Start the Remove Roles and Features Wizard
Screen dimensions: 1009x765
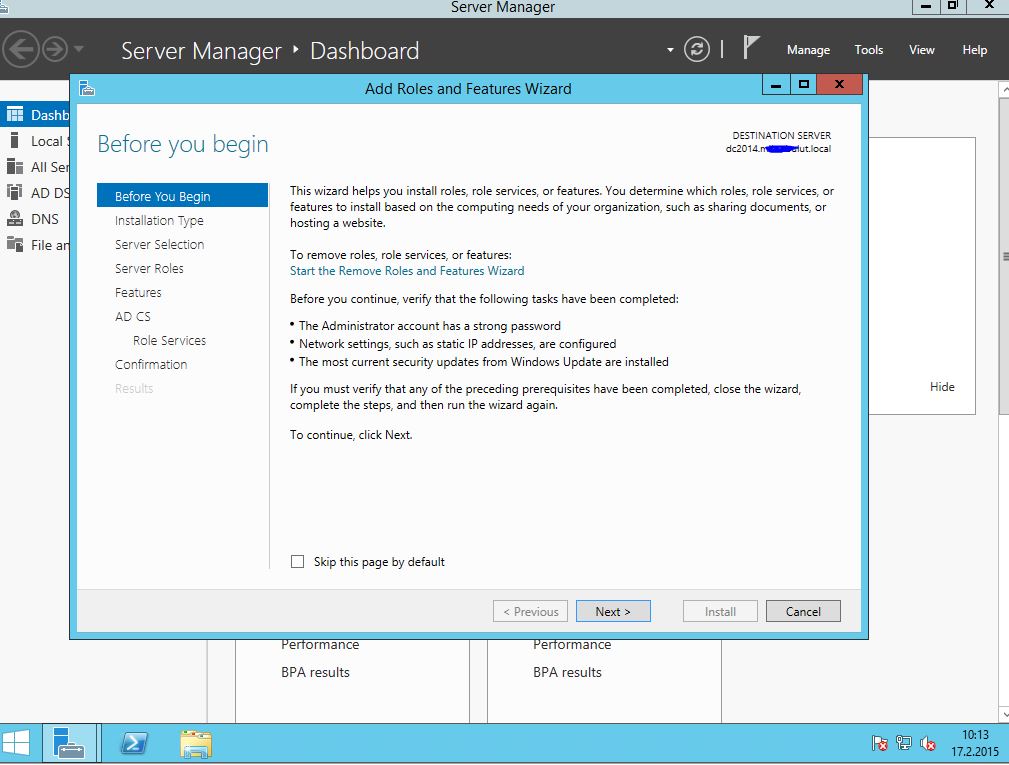tap(407, 271)
